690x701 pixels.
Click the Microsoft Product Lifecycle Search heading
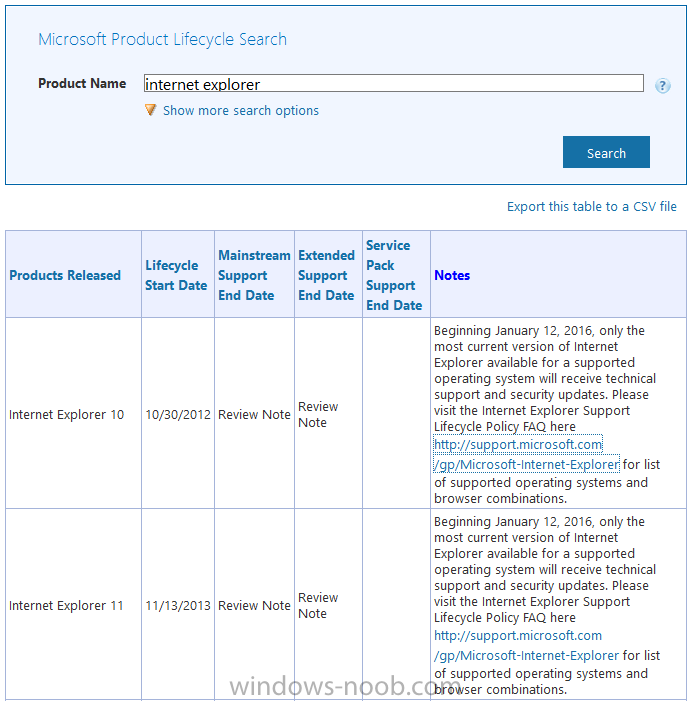(x=162, y=39)
